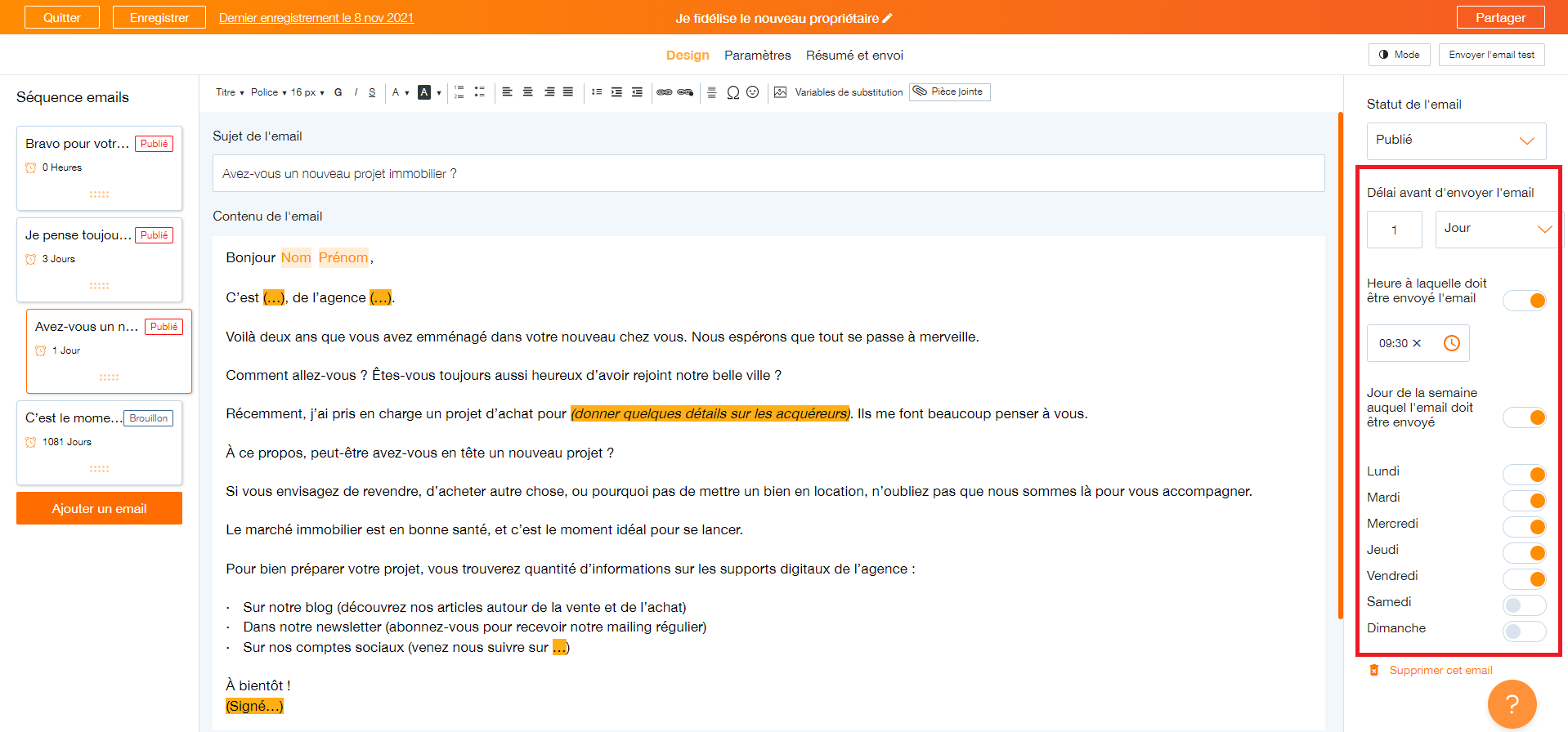Screen dimensions: 1568x732
Task: Open the orange help question-mark bubble
Action: pos(1512,704)
